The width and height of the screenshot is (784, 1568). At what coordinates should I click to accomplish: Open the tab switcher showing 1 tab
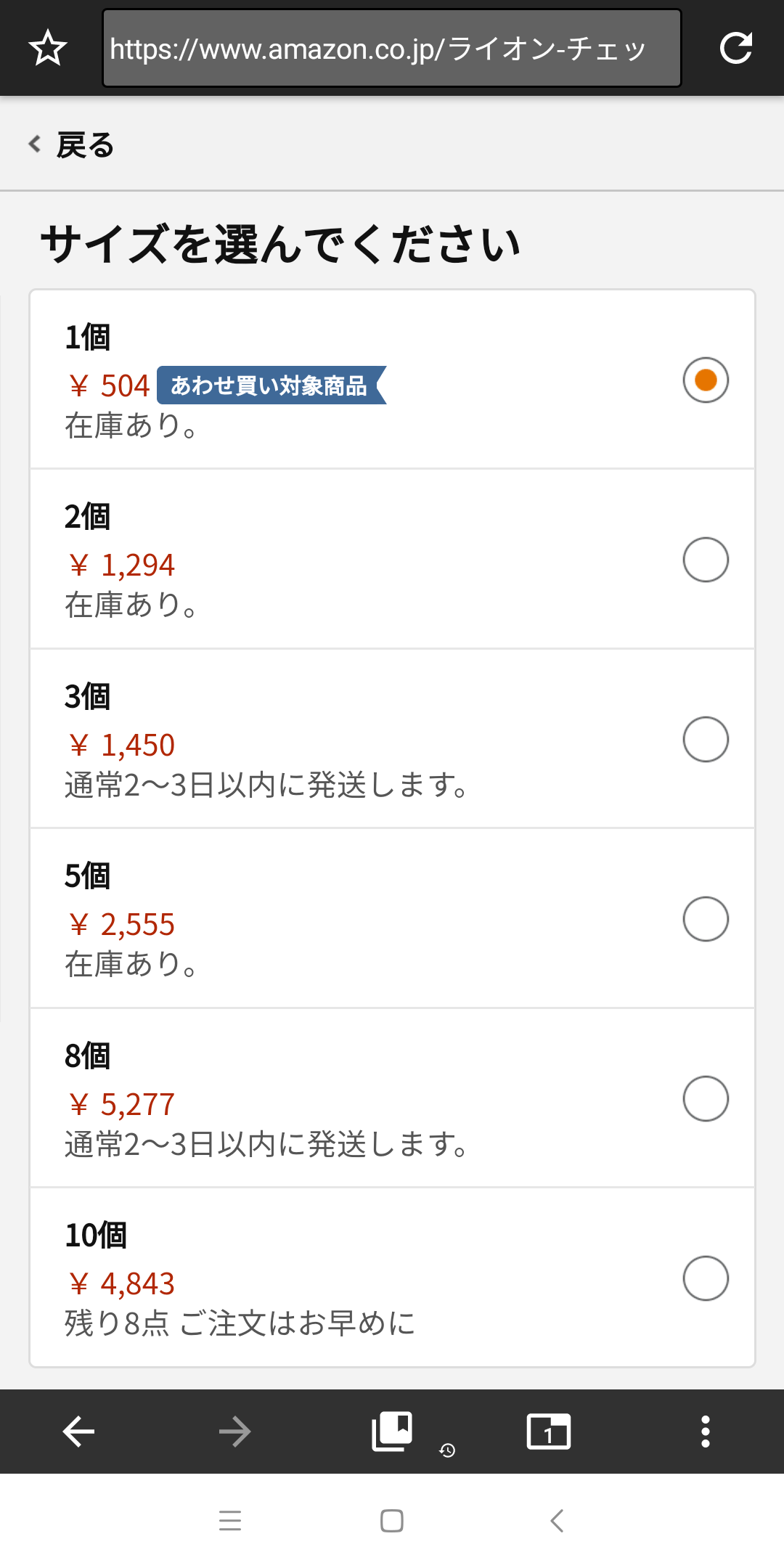pyautogui.click(x=549, y=1432)
